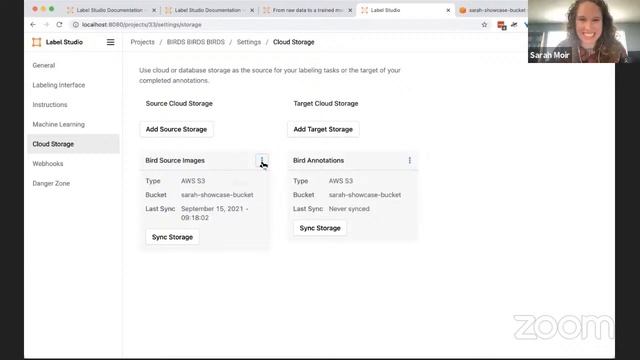Click 'Never synced' status text

[349, 209]
